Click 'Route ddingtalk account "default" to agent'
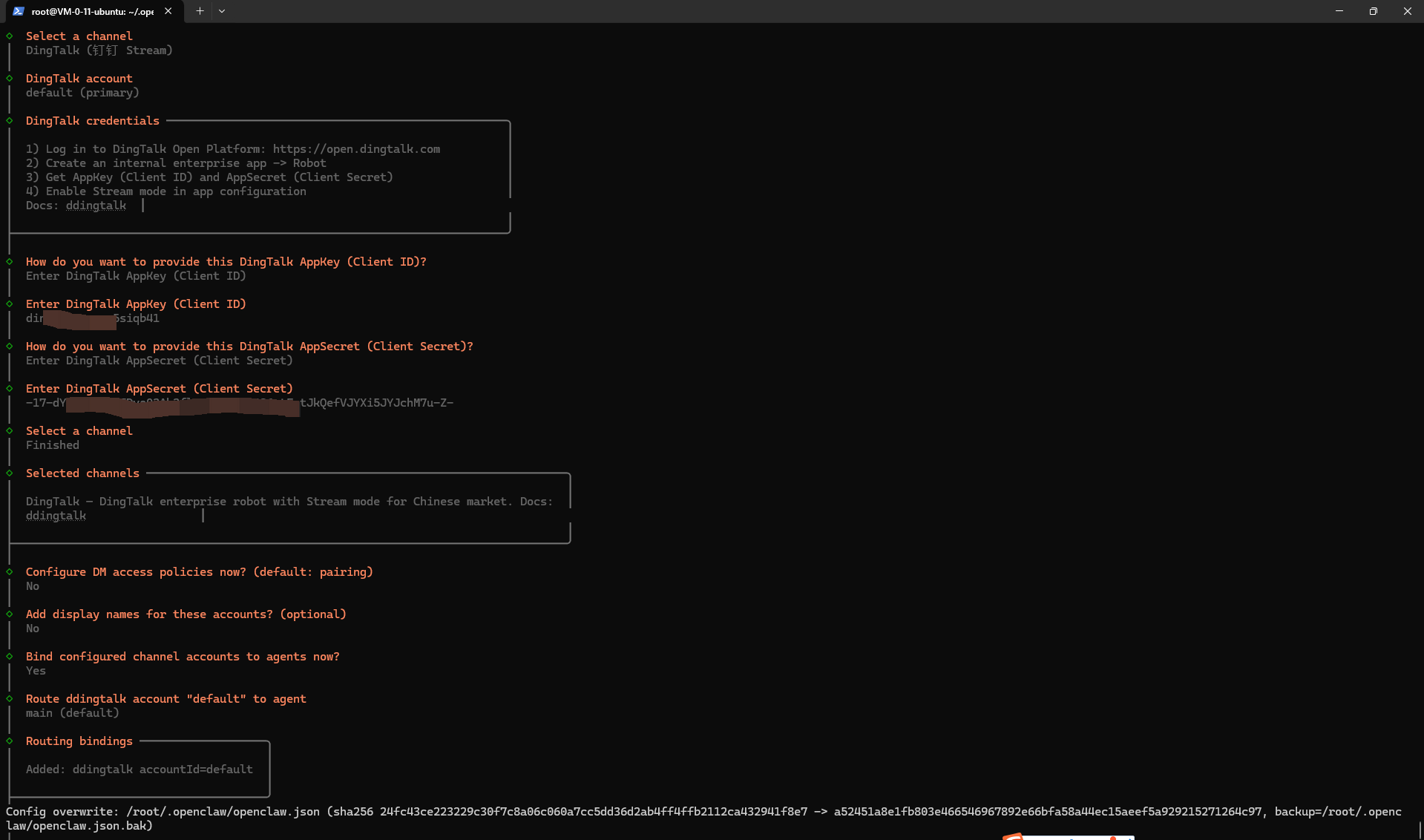The image size is (1424, 840). (x=165, y=699)
